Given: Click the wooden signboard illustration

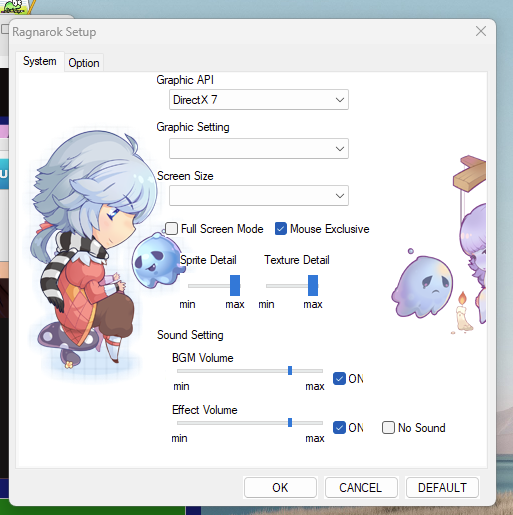Looking at the screenshot, I should pyautogui.click(x=469, y=174).
